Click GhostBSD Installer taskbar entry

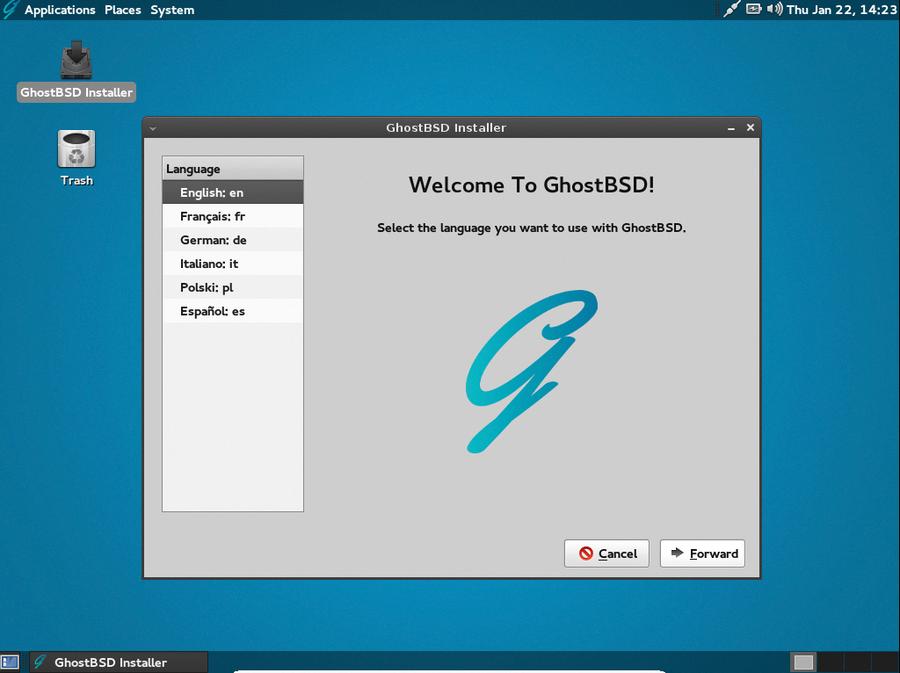pyautogui.click(x=118, y=662)
